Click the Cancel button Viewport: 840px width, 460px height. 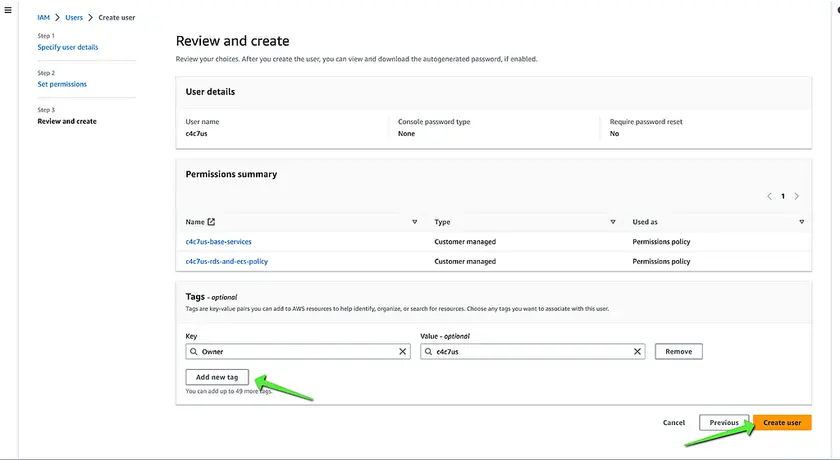(674, 423)
